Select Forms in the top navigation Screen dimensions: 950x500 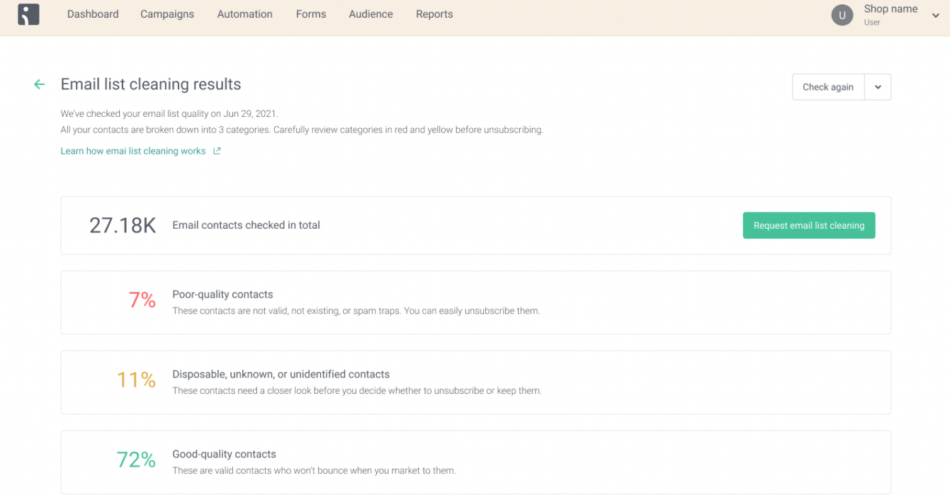point(310,14)
